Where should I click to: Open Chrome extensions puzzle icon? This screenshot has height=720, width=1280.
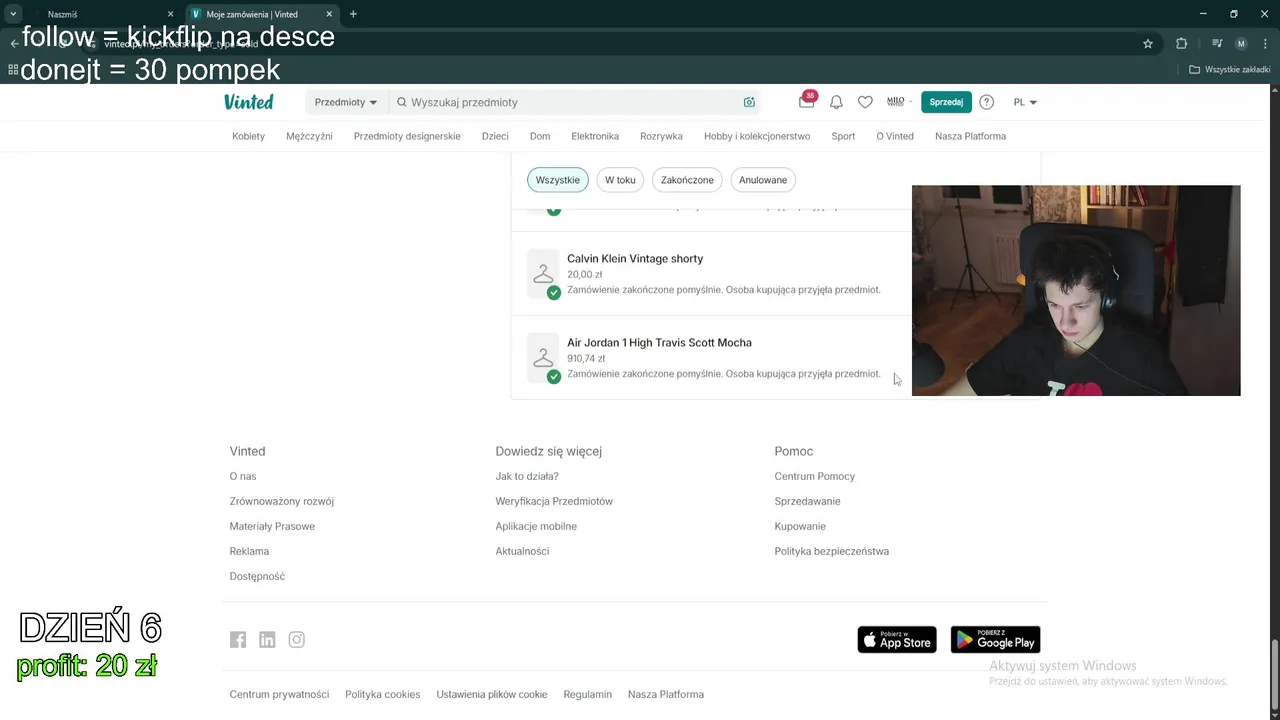1181,43
